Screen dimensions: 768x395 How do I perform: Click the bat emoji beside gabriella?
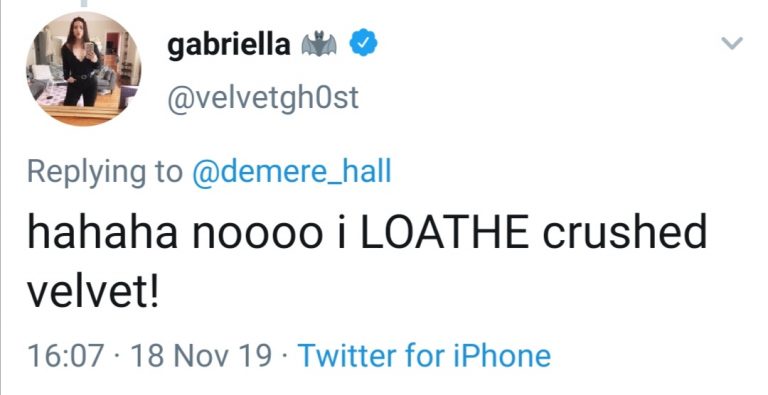pyautogui.click(x=319, y=44)
